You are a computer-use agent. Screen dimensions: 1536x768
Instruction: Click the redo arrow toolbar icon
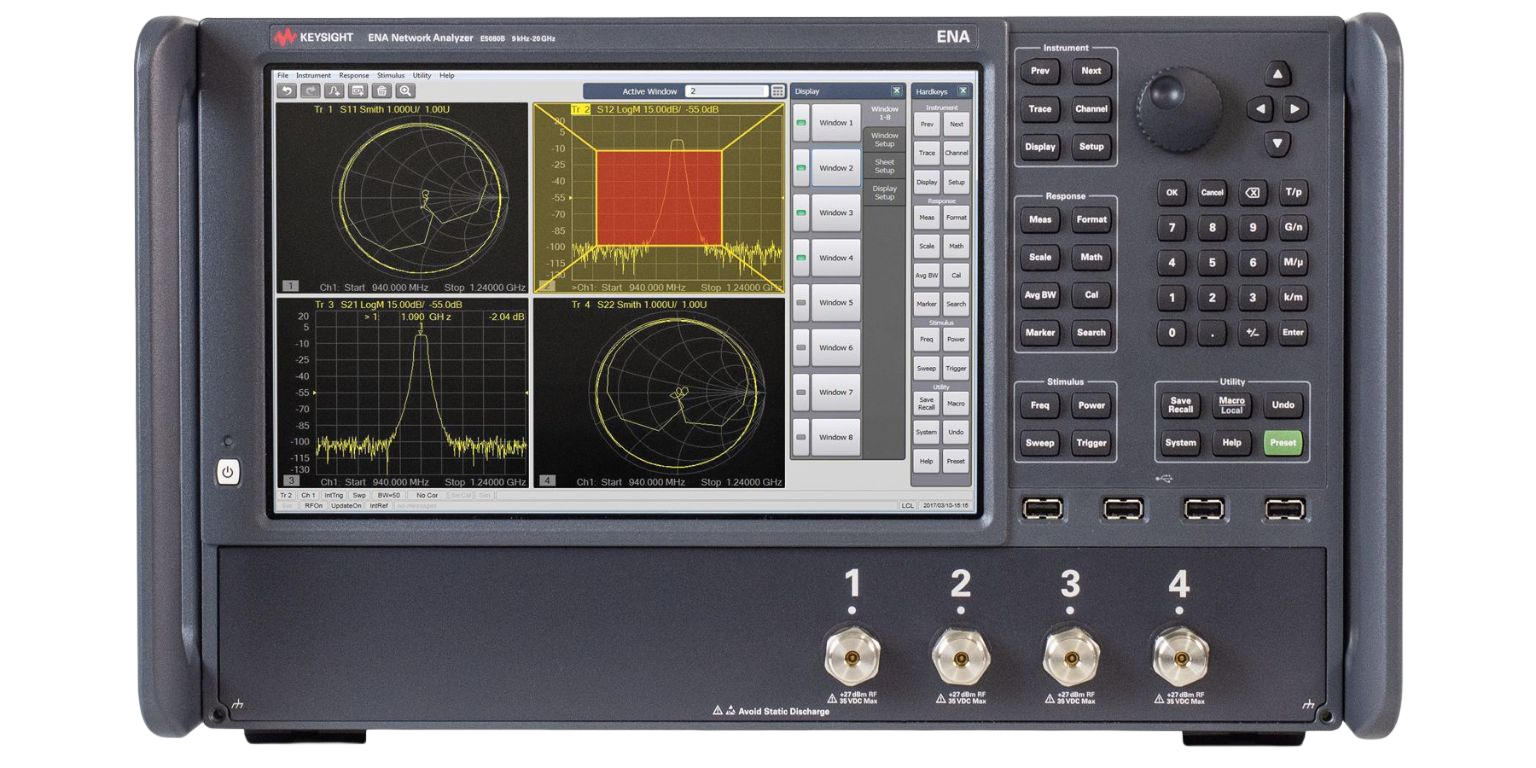(x=309, y=91)
